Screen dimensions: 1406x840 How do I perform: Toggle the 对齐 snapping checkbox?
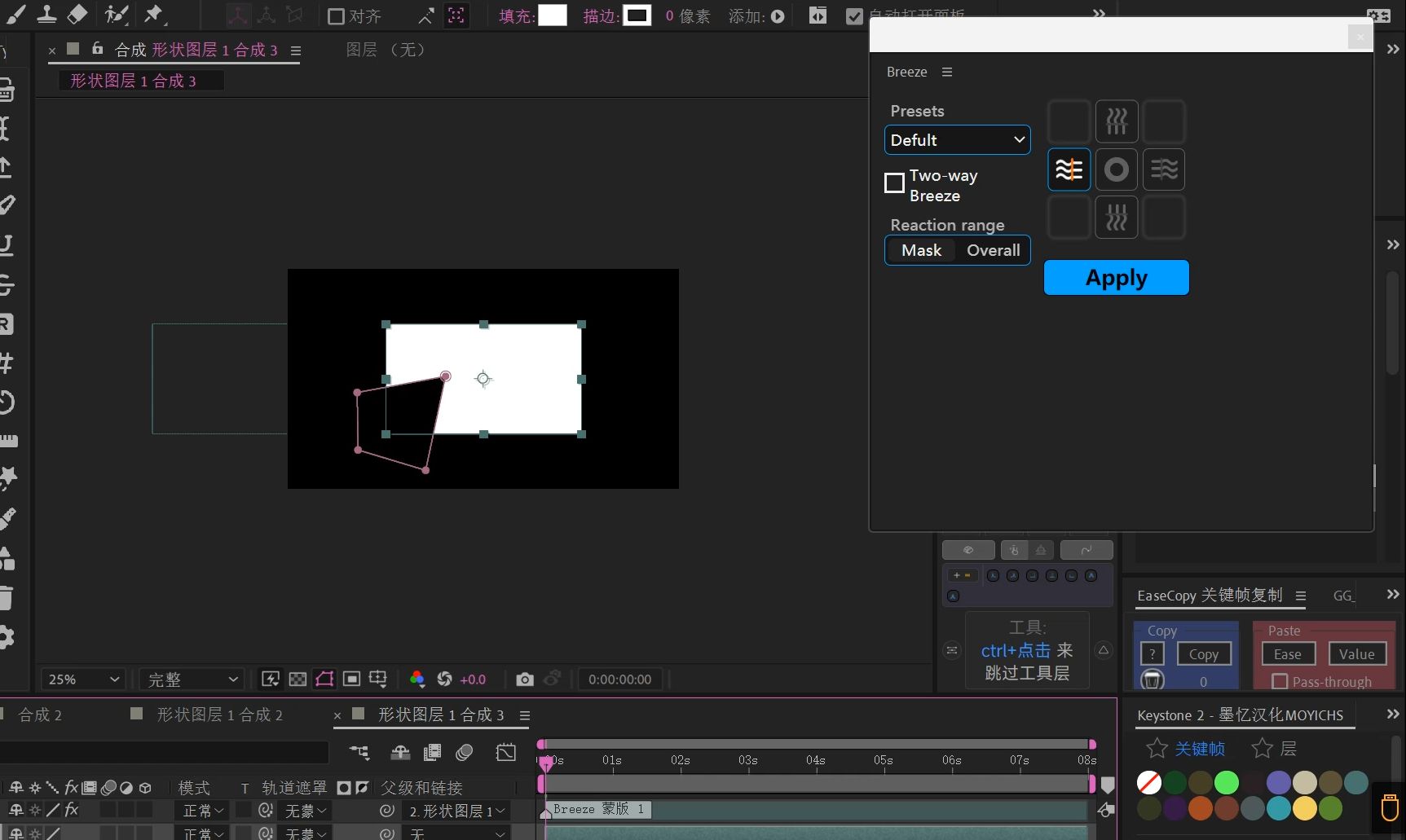click(x=336, y=16)
